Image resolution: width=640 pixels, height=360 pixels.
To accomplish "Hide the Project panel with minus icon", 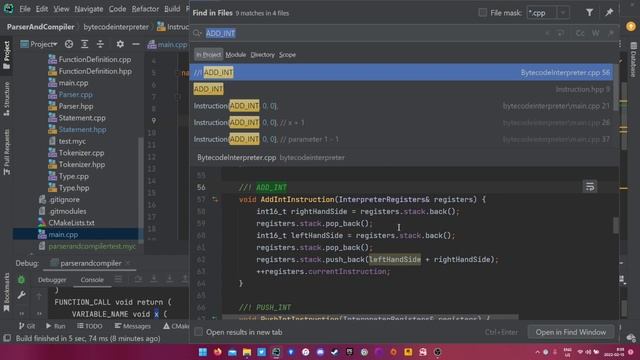I will click(x=136, y=44).
